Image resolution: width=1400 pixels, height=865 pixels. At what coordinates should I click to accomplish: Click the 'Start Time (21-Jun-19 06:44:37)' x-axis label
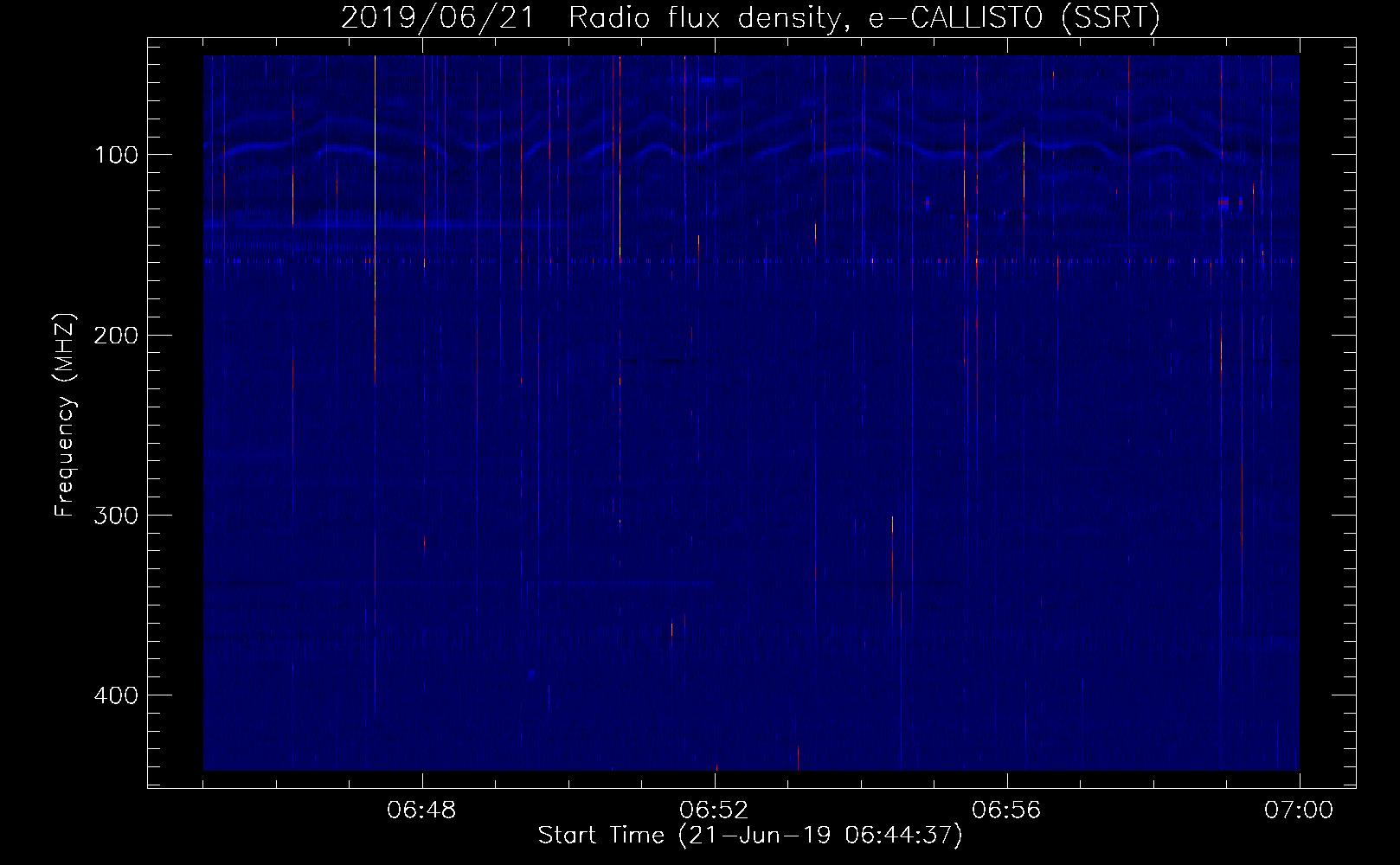pyautogui.click(x=750, y=836)
